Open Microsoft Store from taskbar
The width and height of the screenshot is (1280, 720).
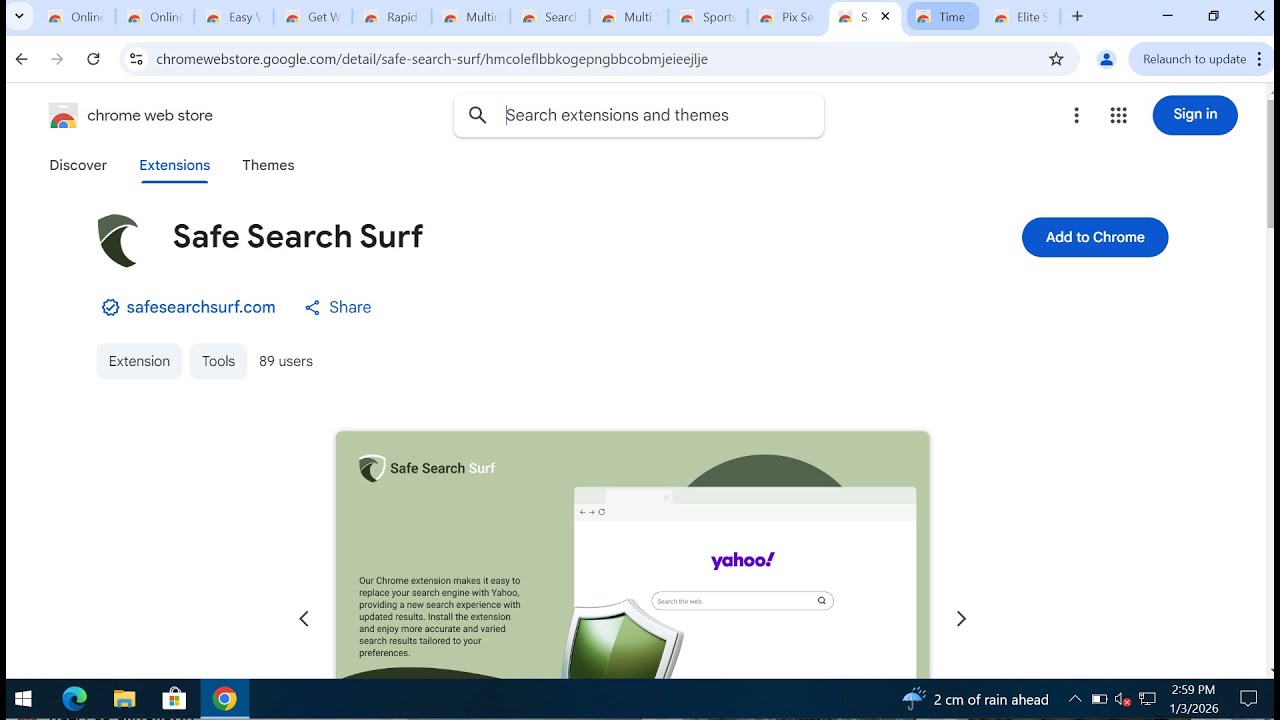click(x=174, y=699)
